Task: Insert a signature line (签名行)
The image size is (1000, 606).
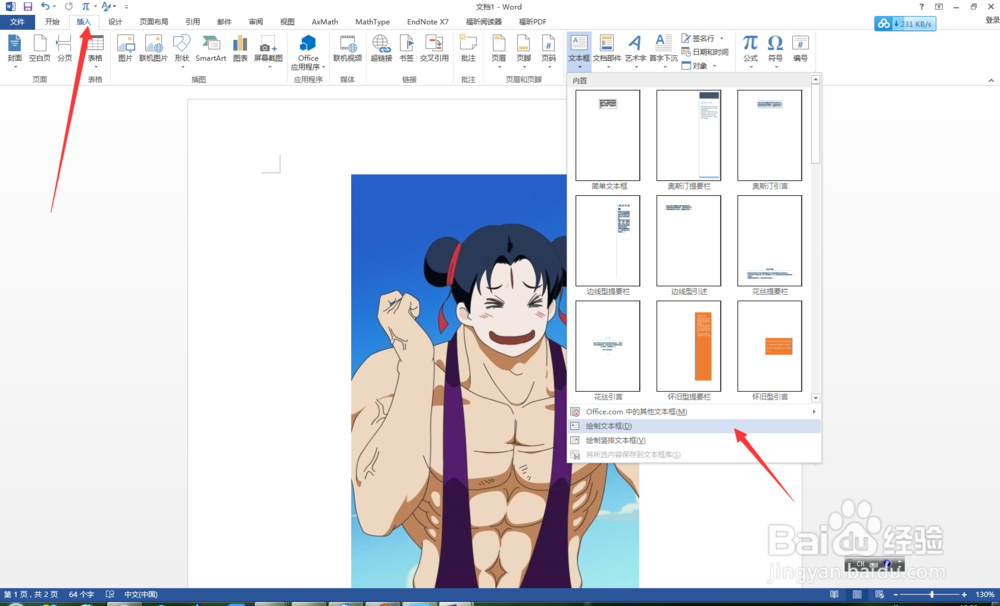Action: tap(703, 38)
